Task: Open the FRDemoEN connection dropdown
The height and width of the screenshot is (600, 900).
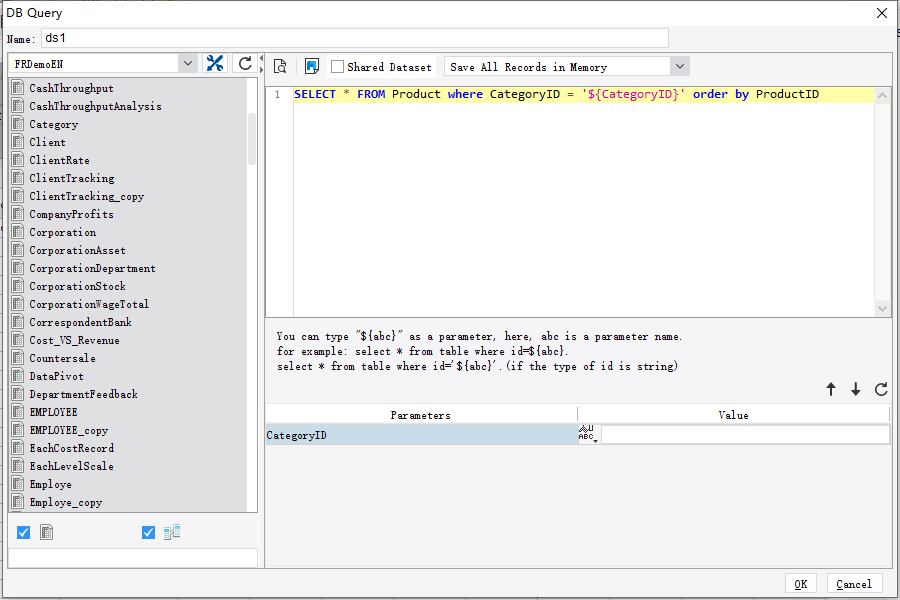Action: [x=188, y=62]
